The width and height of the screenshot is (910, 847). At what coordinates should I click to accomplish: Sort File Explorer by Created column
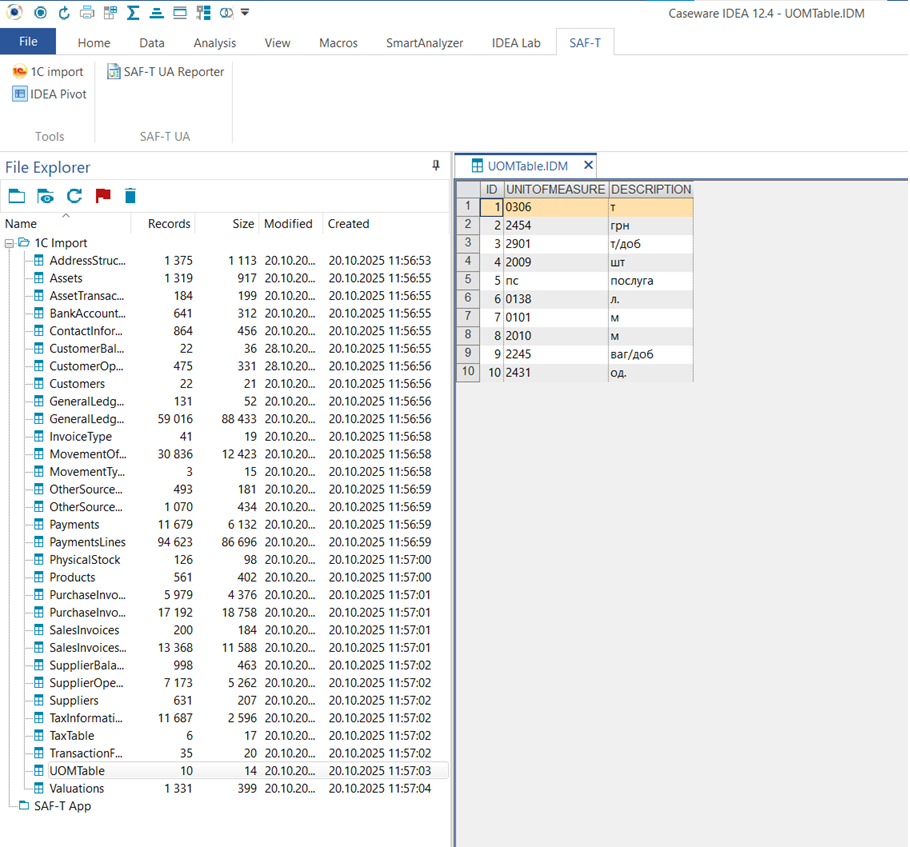pyautogui.click(x=349, y=224)
